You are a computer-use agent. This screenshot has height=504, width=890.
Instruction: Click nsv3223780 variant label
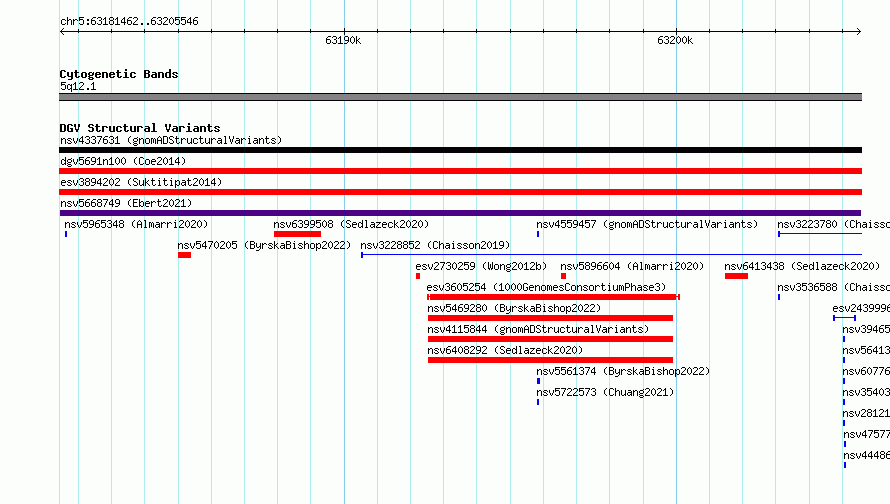(833, 224)
